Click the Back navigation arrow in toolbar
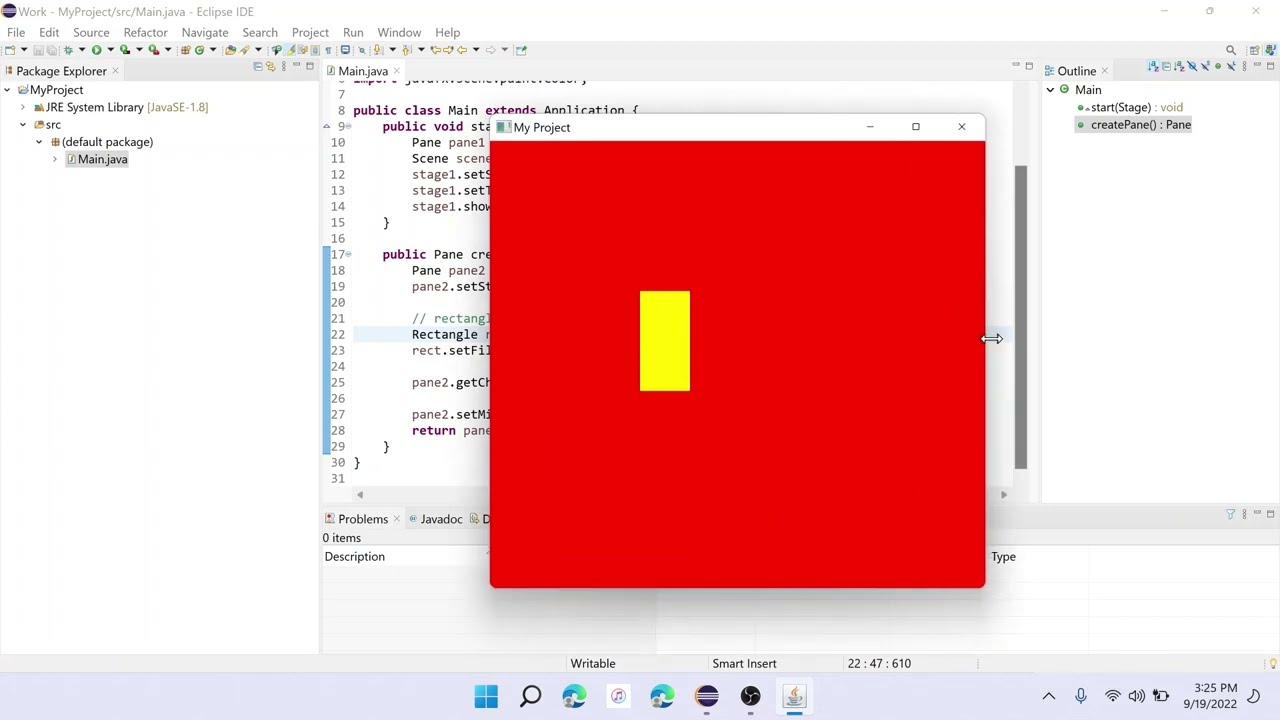 coord(462,49)
